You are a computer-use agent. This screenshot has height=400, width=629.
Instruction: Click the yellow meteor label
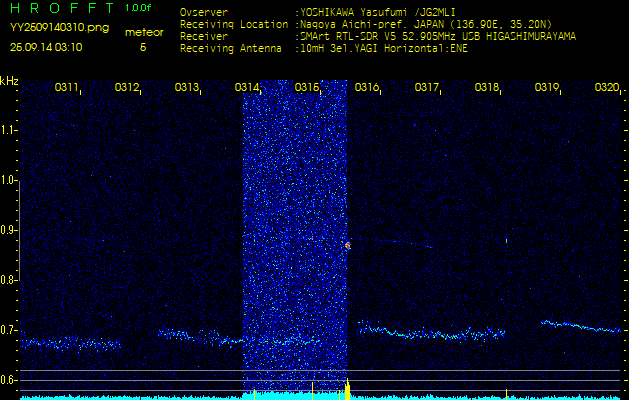144,32
